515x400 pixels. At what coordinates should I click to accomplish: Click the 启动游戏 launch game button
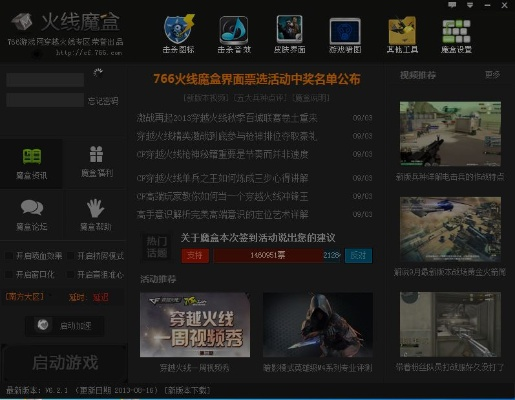click(65, 363)
